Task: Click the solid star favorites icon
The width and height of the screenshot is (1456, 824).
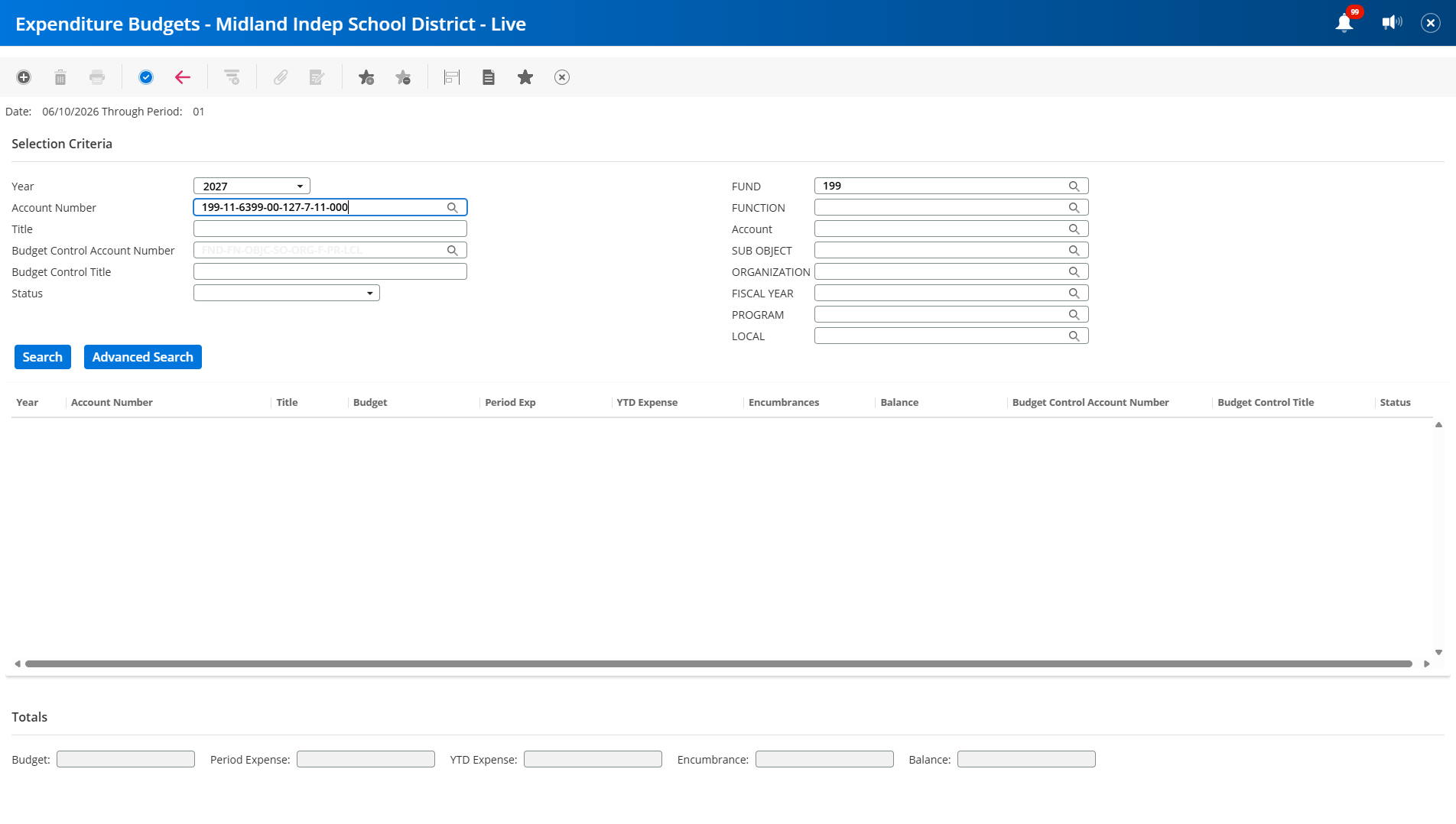Action: click(x=525, y=77)
